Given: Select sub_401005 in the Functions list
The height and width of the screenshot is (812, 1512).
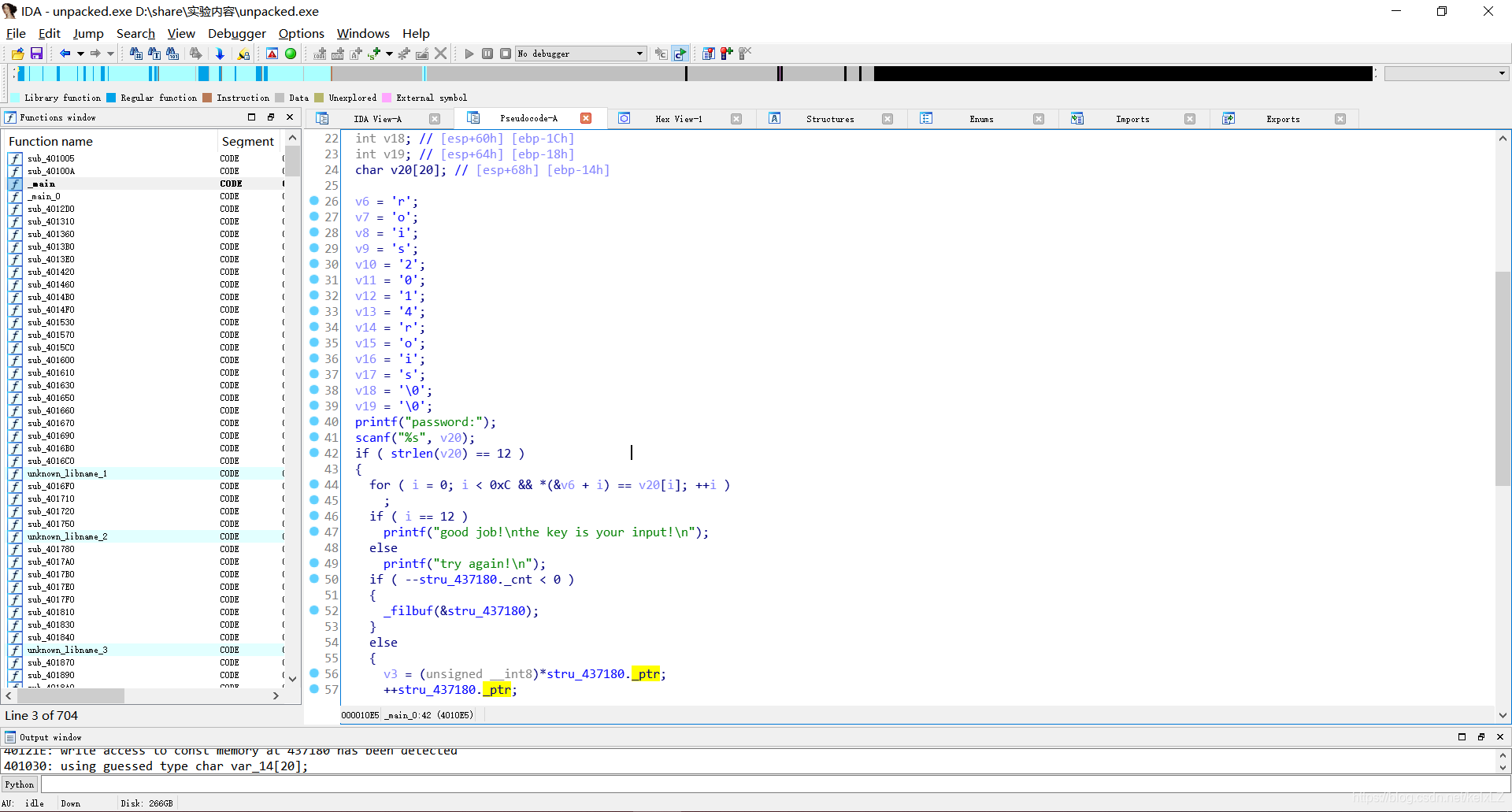Looking at the screenshot, I should [145, 158].
